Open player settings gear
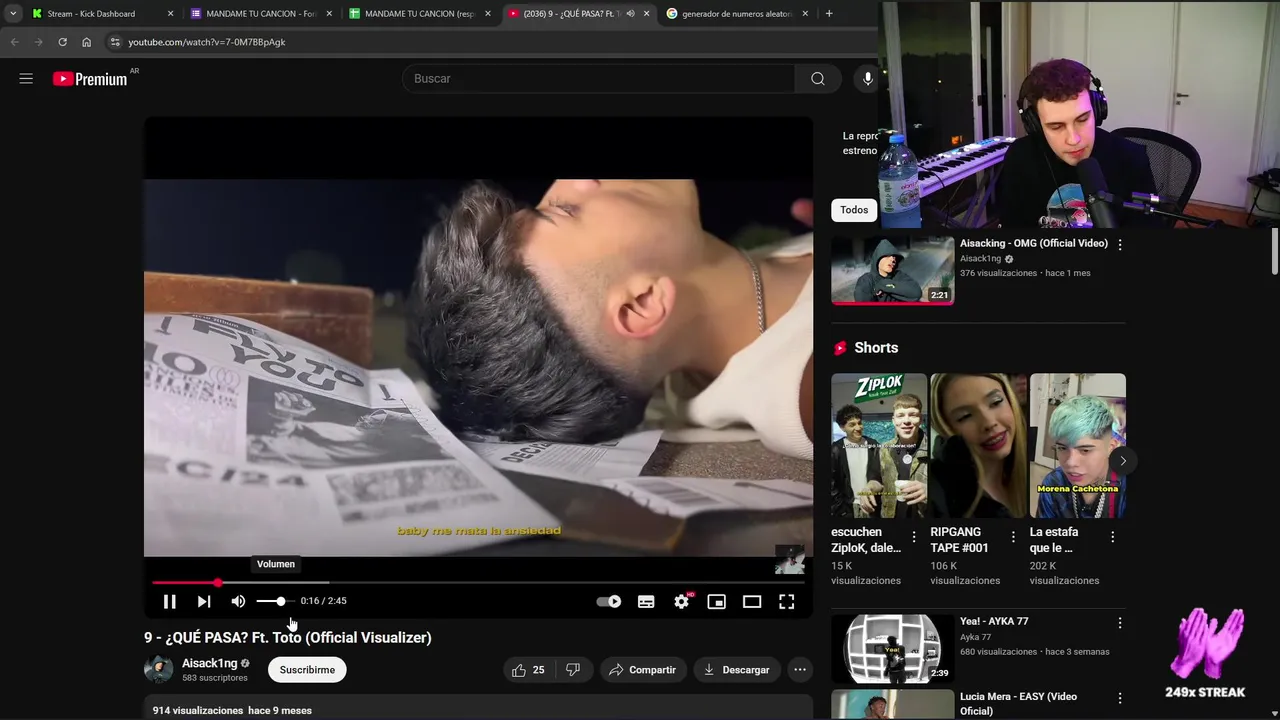This screenshot has width=1280, height=720. tap(682, 601)
